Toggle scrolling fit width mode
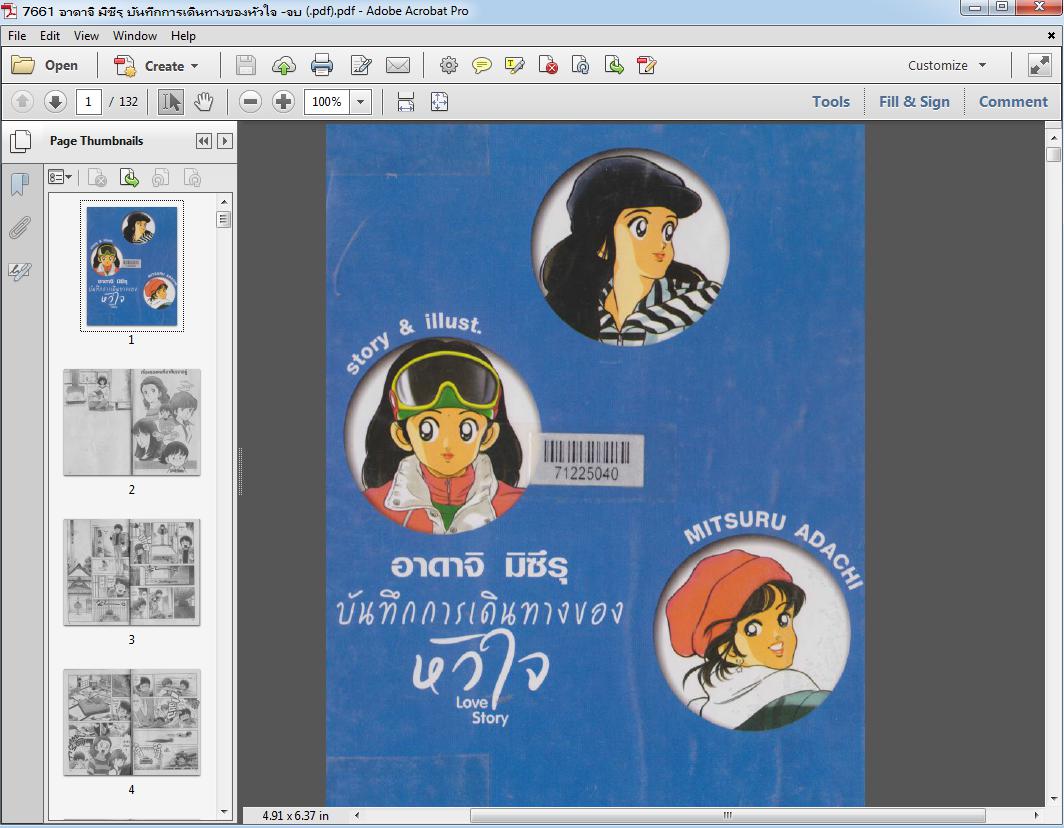Image resolution: width=1064 pixels, height=828 pixels. point(406,102)
